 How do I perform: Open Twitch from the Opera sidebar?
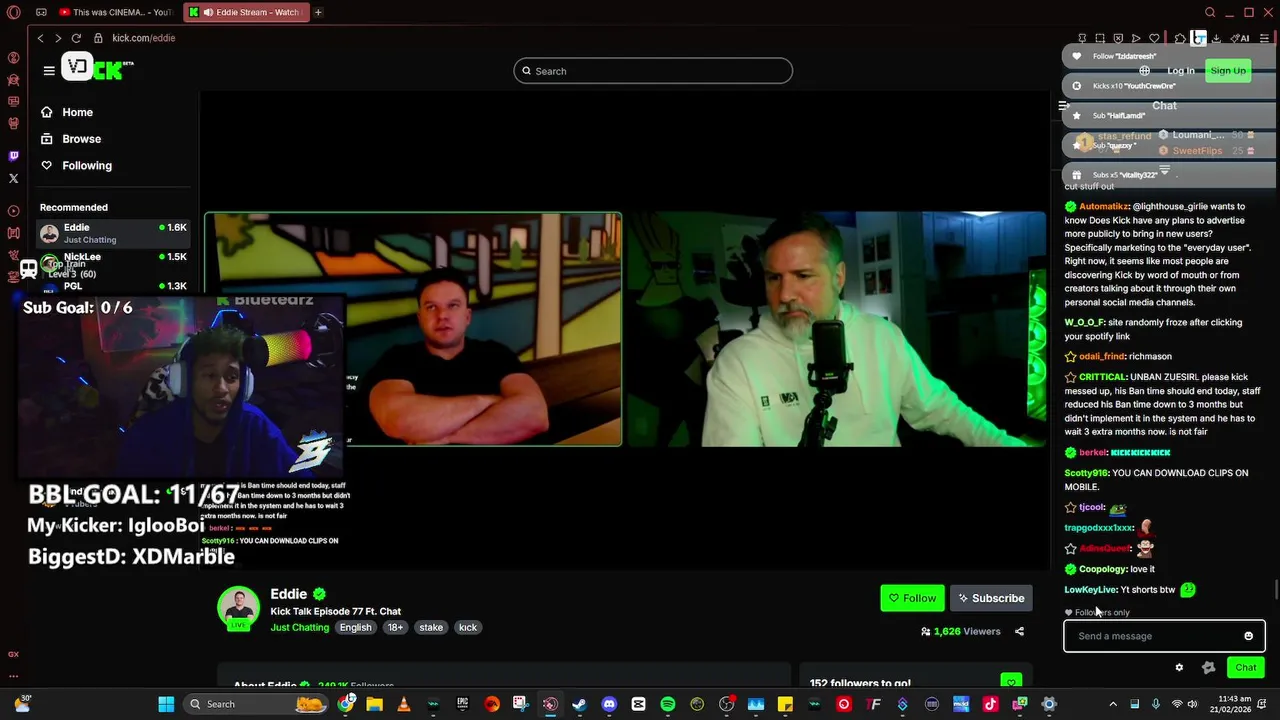tap(13, 156)
